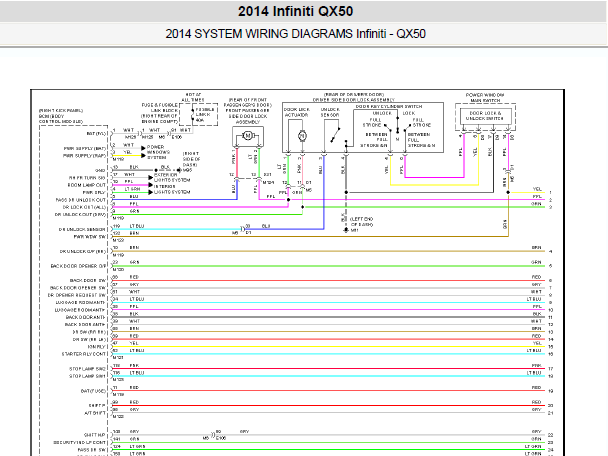
Task: Click continuation number 1 on YEL wire
Action: pyautogui.click(x=551, y=193)
